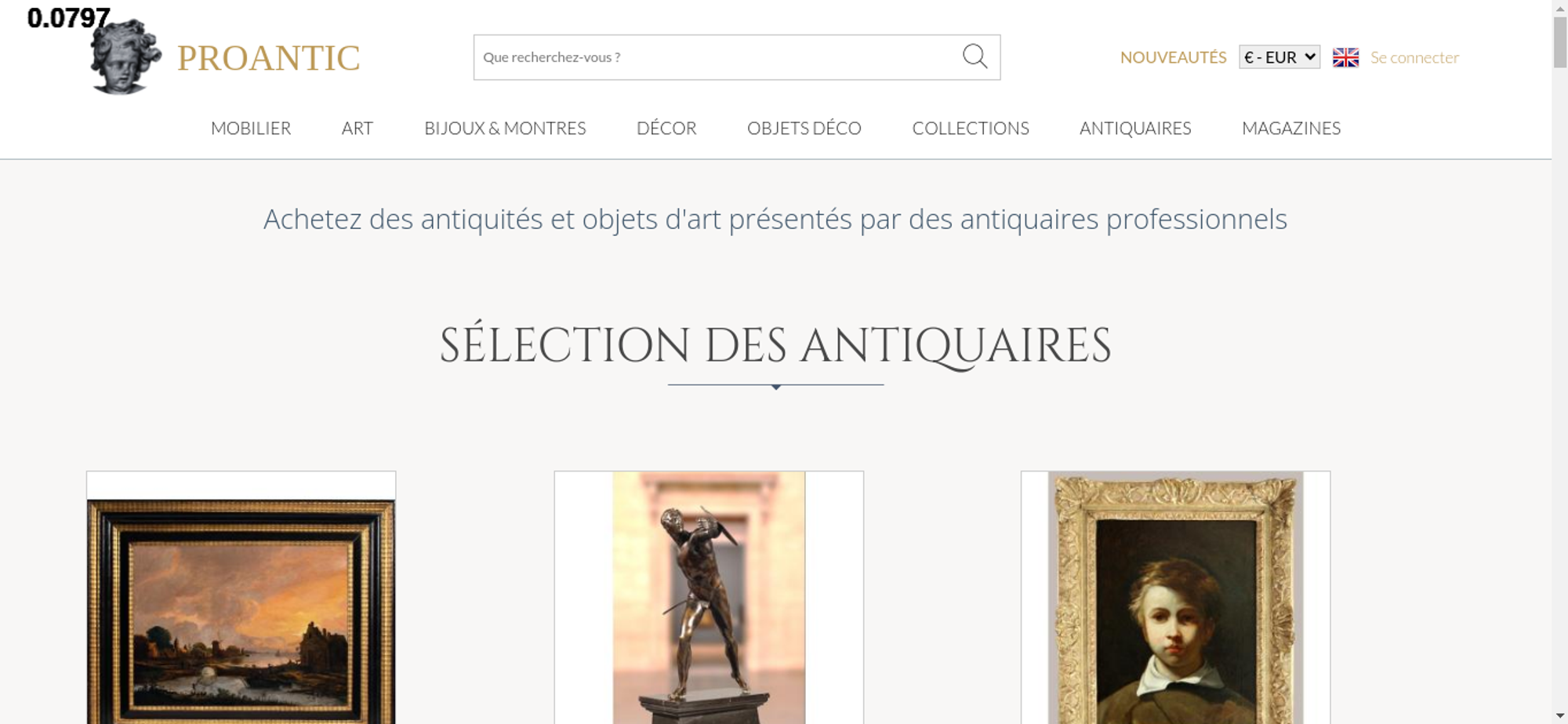
Task: Open the OBJETS DÉCO menu
Action: (x=804, y=128)
